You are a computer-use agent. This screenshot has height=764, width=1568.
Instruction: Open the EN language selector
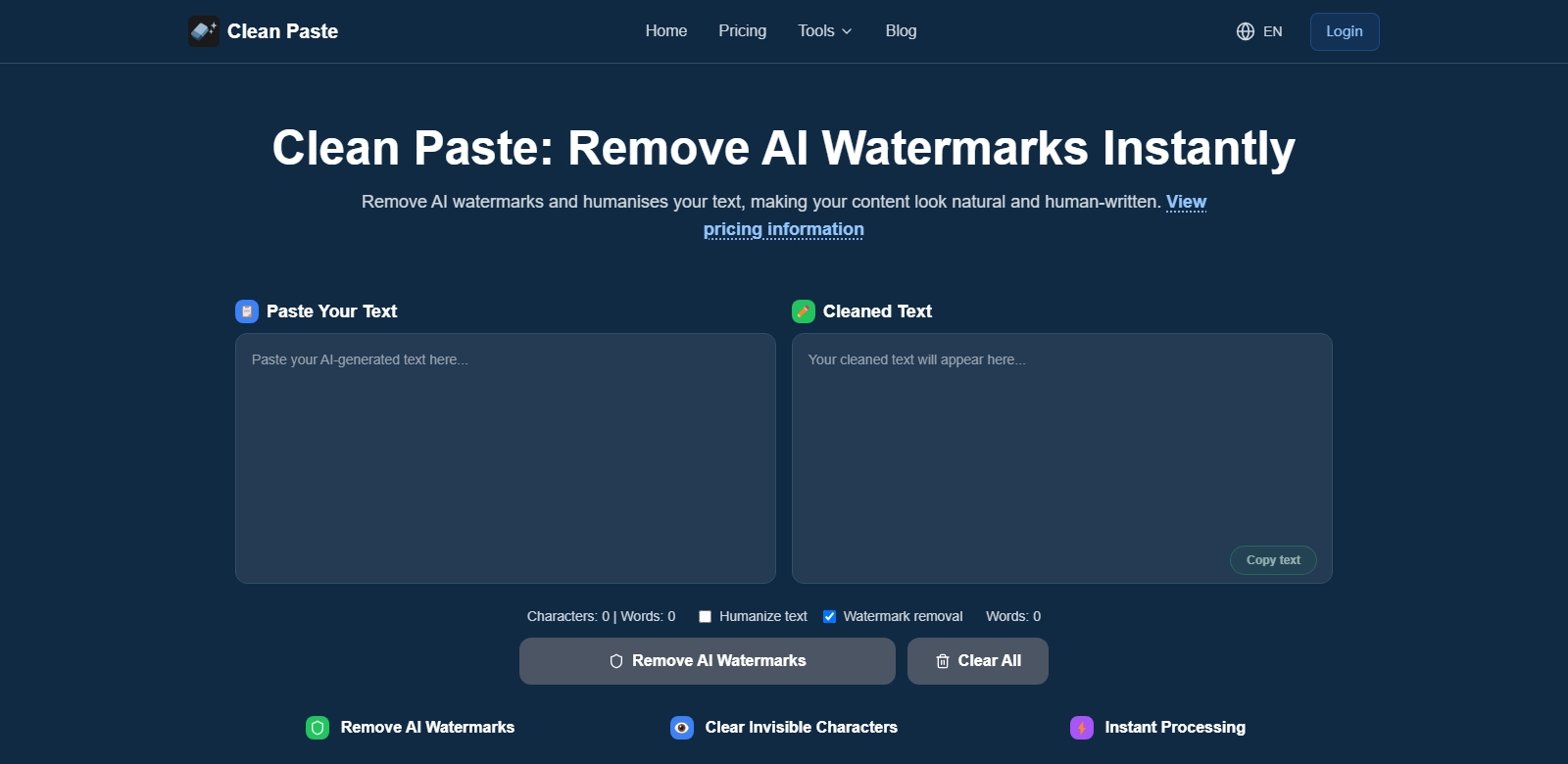[1259, 31]
